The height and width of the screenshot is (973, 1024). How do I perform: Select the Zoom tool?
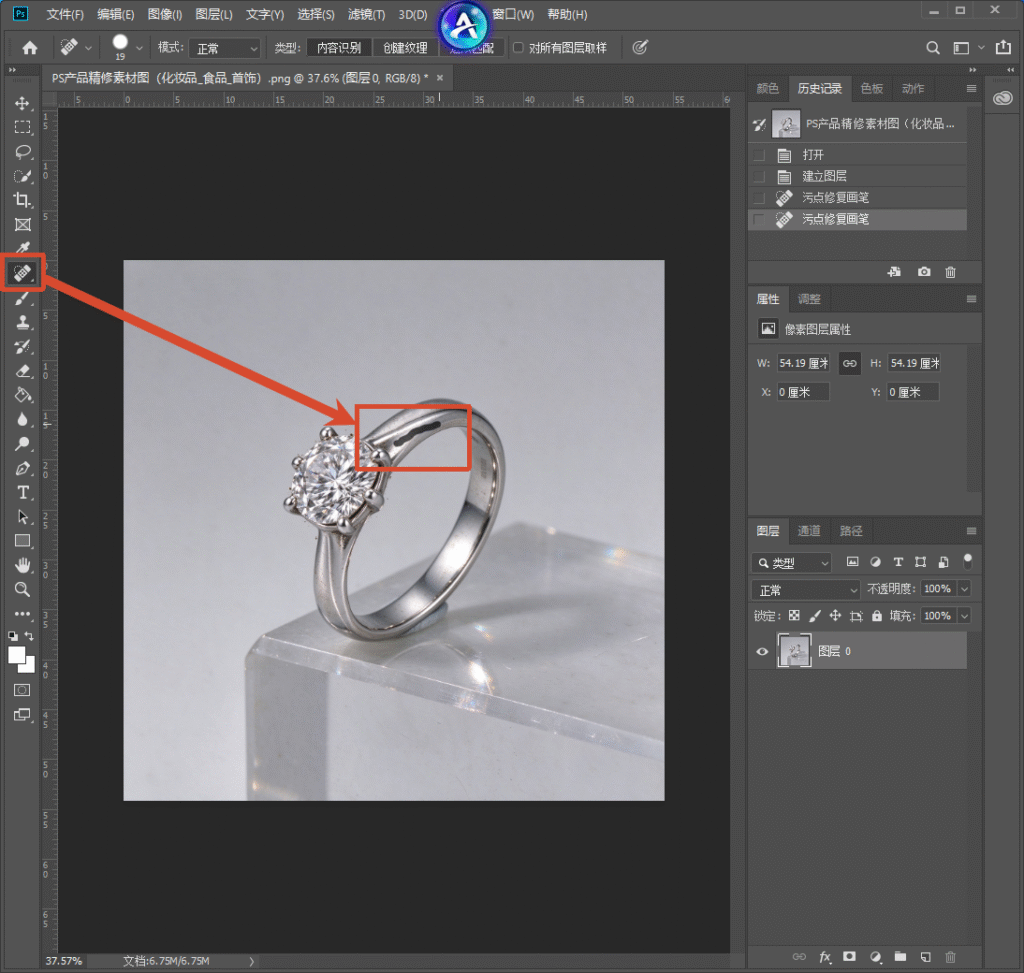(22, 589)
